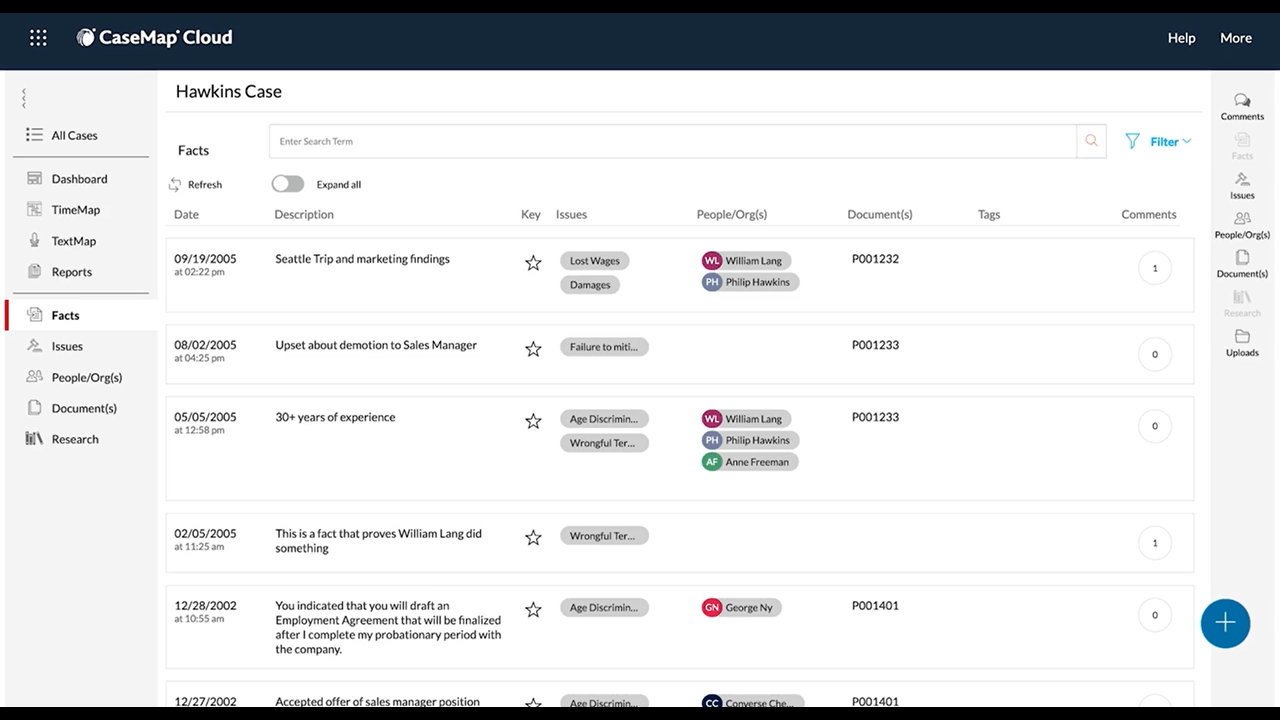Star the Seattle Trip fact as key
This screenshot has height=720, width=1280.
click(533, 263)
